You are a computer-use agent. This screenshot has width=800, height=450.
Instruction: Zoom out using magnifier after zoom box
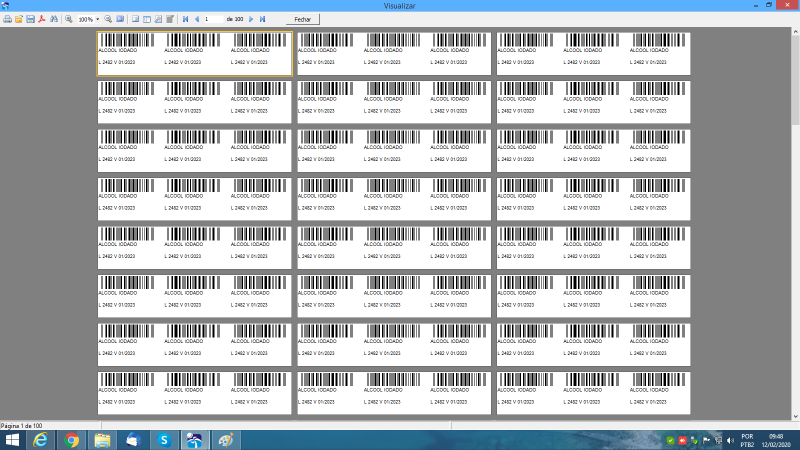(108, 19)
